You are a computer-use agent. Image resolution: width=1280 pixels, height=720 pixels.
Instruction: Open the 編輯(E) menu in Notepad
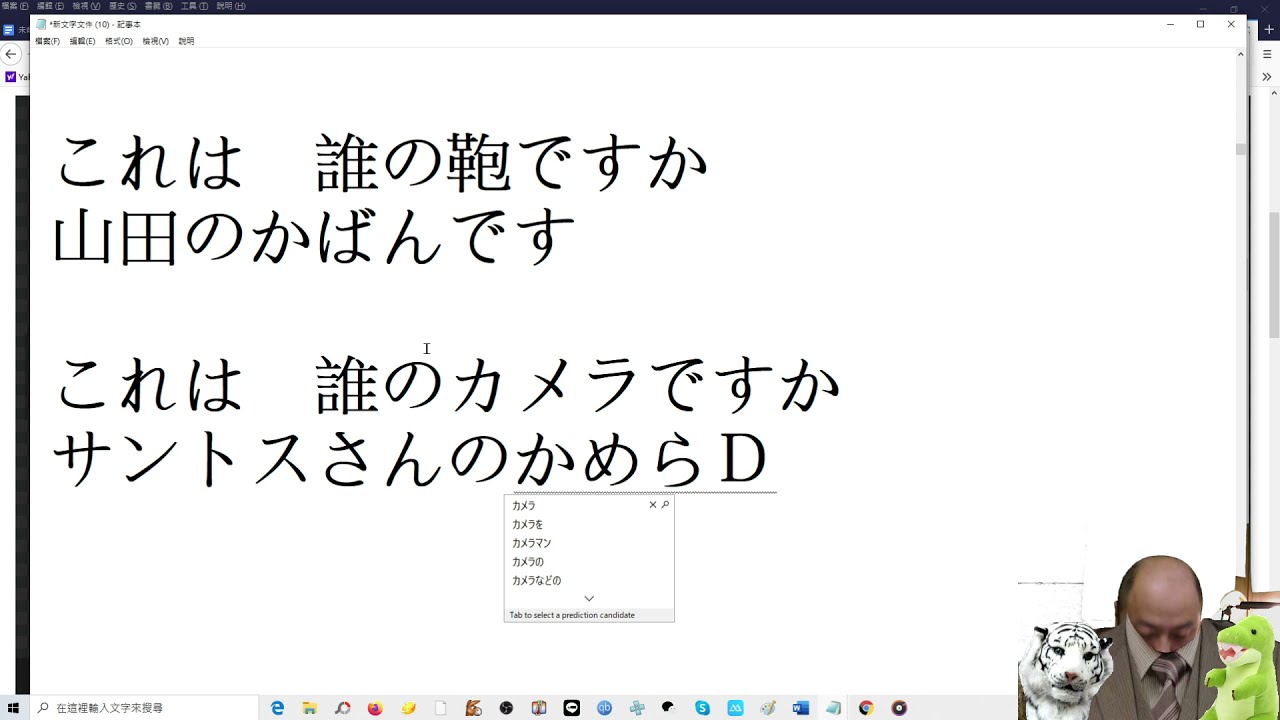[x=82, y=41]
